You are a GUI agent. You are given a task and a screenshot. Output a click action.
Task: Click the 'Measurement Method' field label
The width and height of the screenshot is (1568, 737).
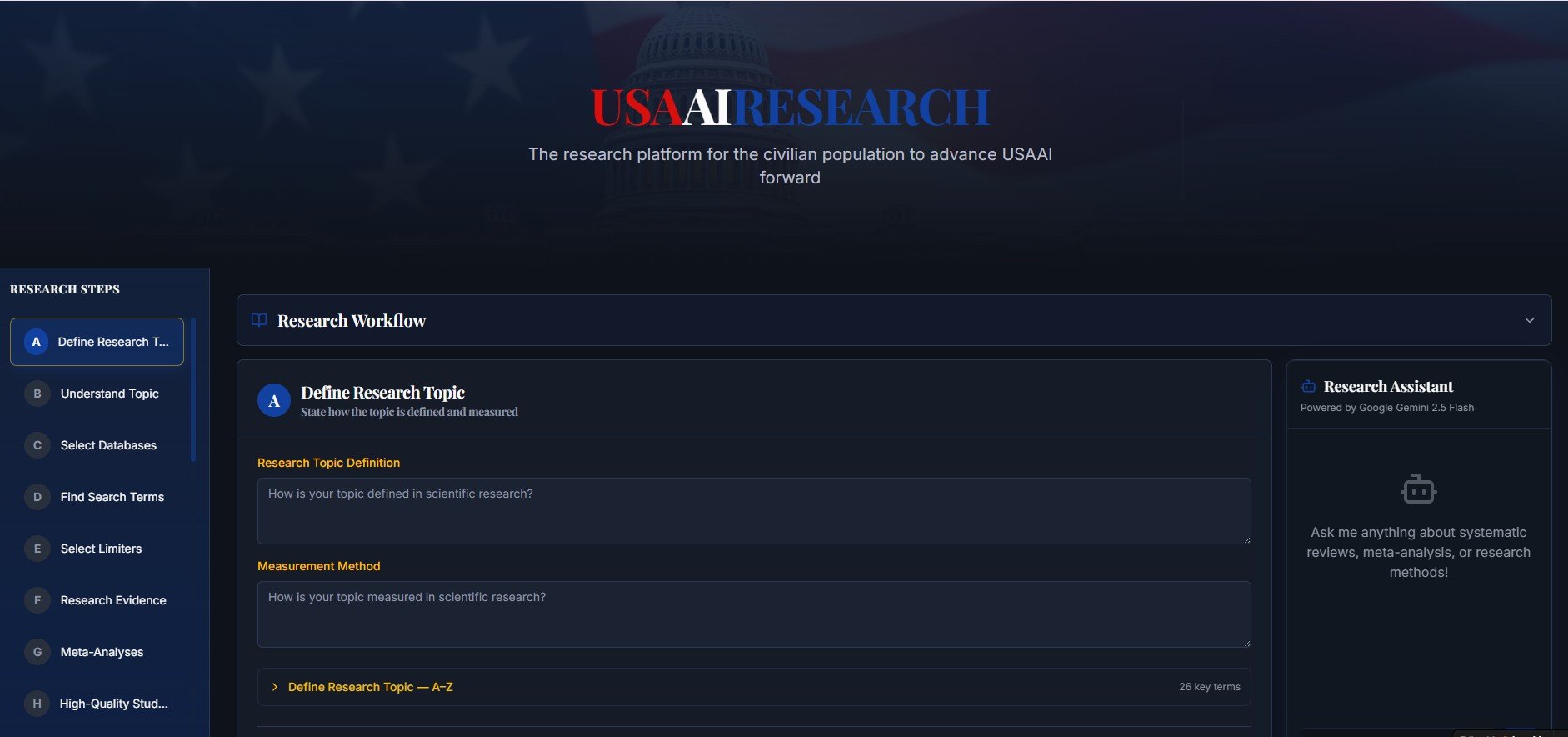318,566
